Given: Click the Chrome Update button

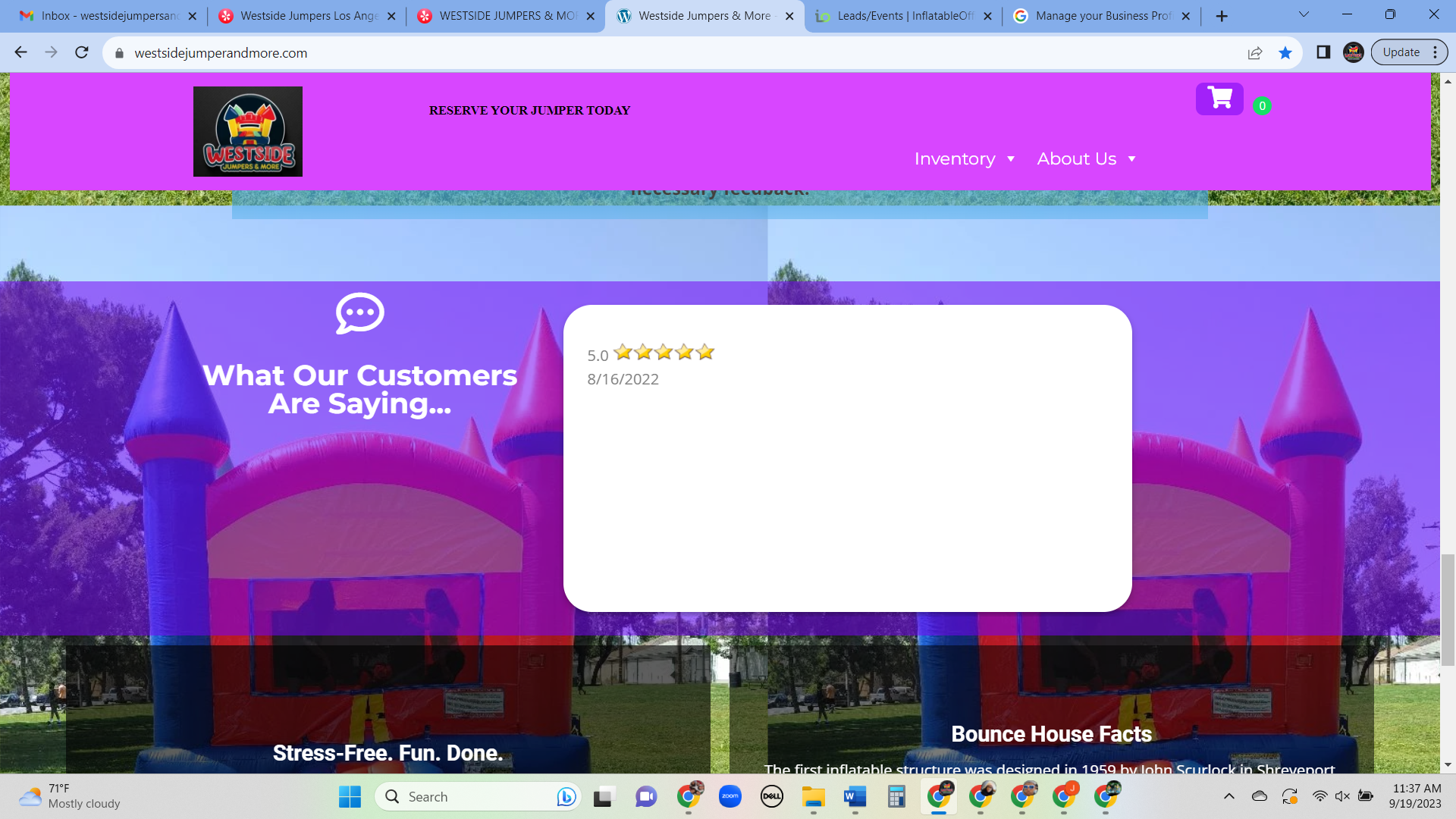Looking at the screenshot, I should pyautogui.click(x=1401, y=52).
